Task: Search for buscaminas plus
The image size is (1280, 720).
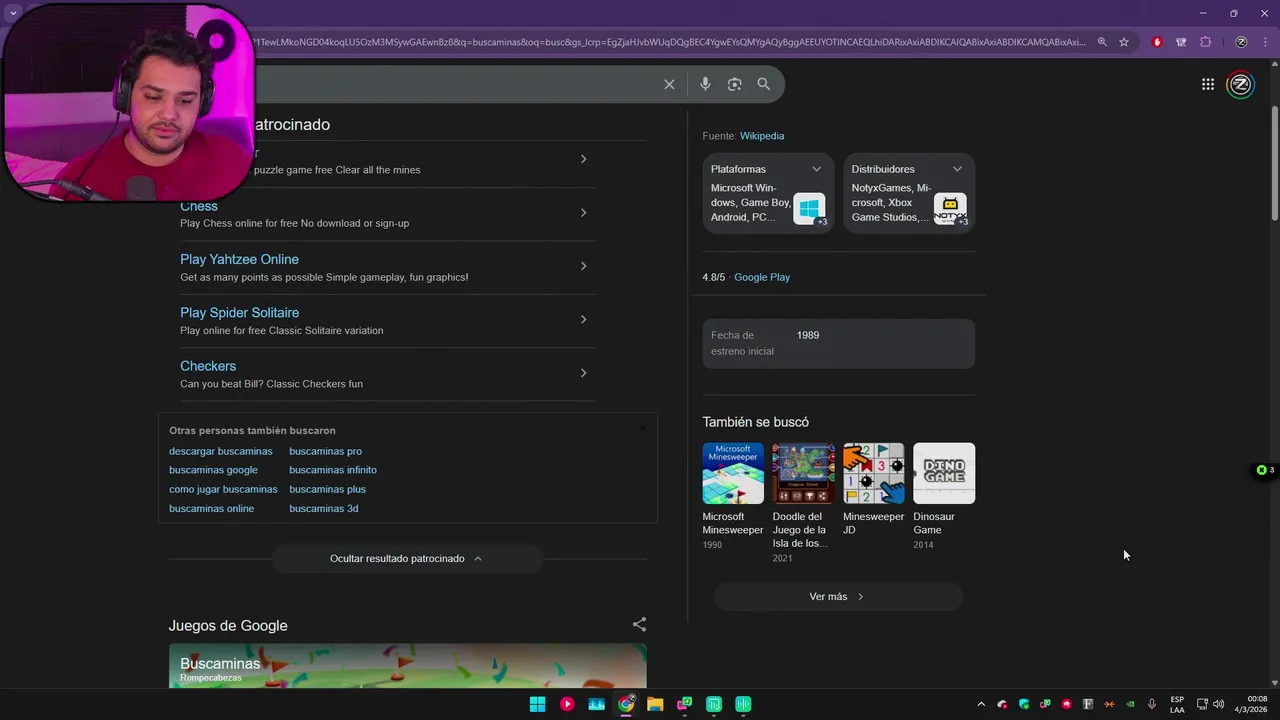Action: pyautogui.click(x=327, y=489)
